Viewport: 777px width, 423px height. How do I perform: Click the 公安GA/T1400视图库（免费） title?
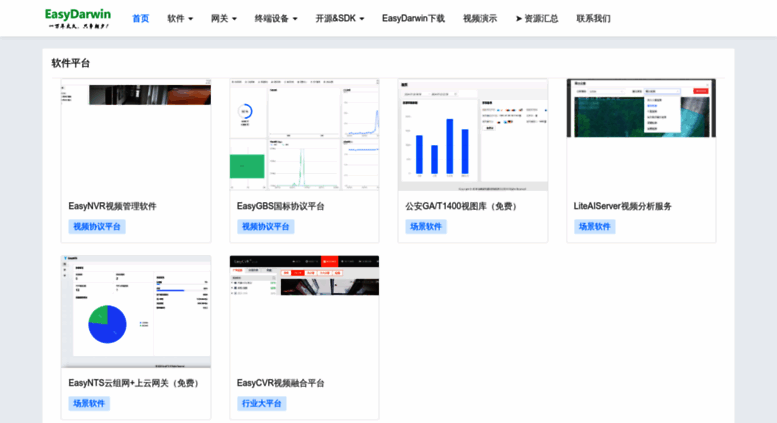coord(463,206)
